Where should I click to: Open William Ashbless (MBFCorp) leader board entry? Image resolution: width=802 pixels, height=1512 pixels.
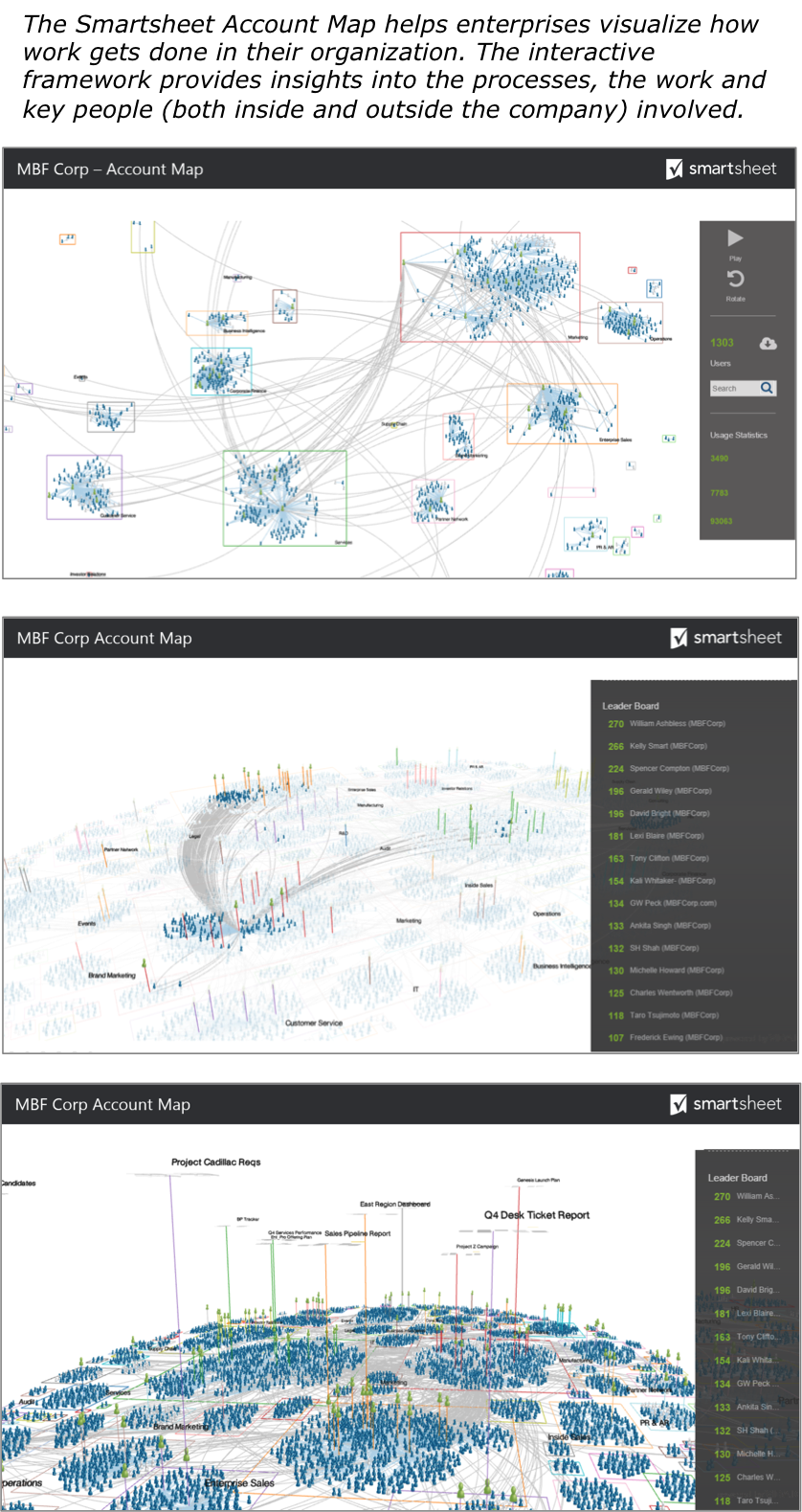(x=666, y=724)
